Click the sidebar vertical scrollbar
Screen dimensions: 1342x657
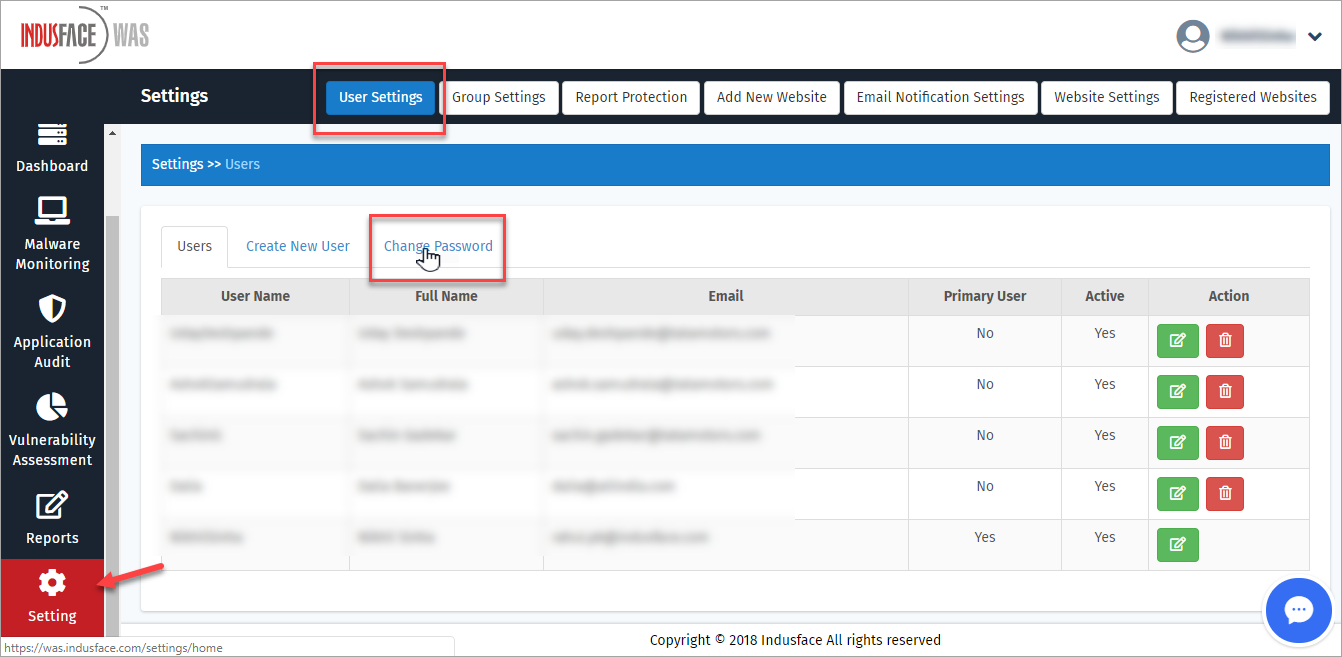pos(112,425)
